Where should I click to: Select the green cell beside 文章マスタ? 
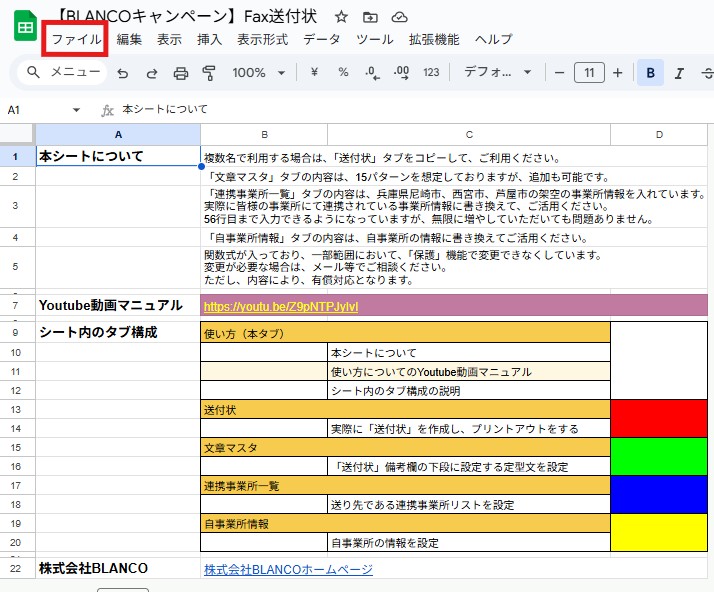tap(659, 457)
